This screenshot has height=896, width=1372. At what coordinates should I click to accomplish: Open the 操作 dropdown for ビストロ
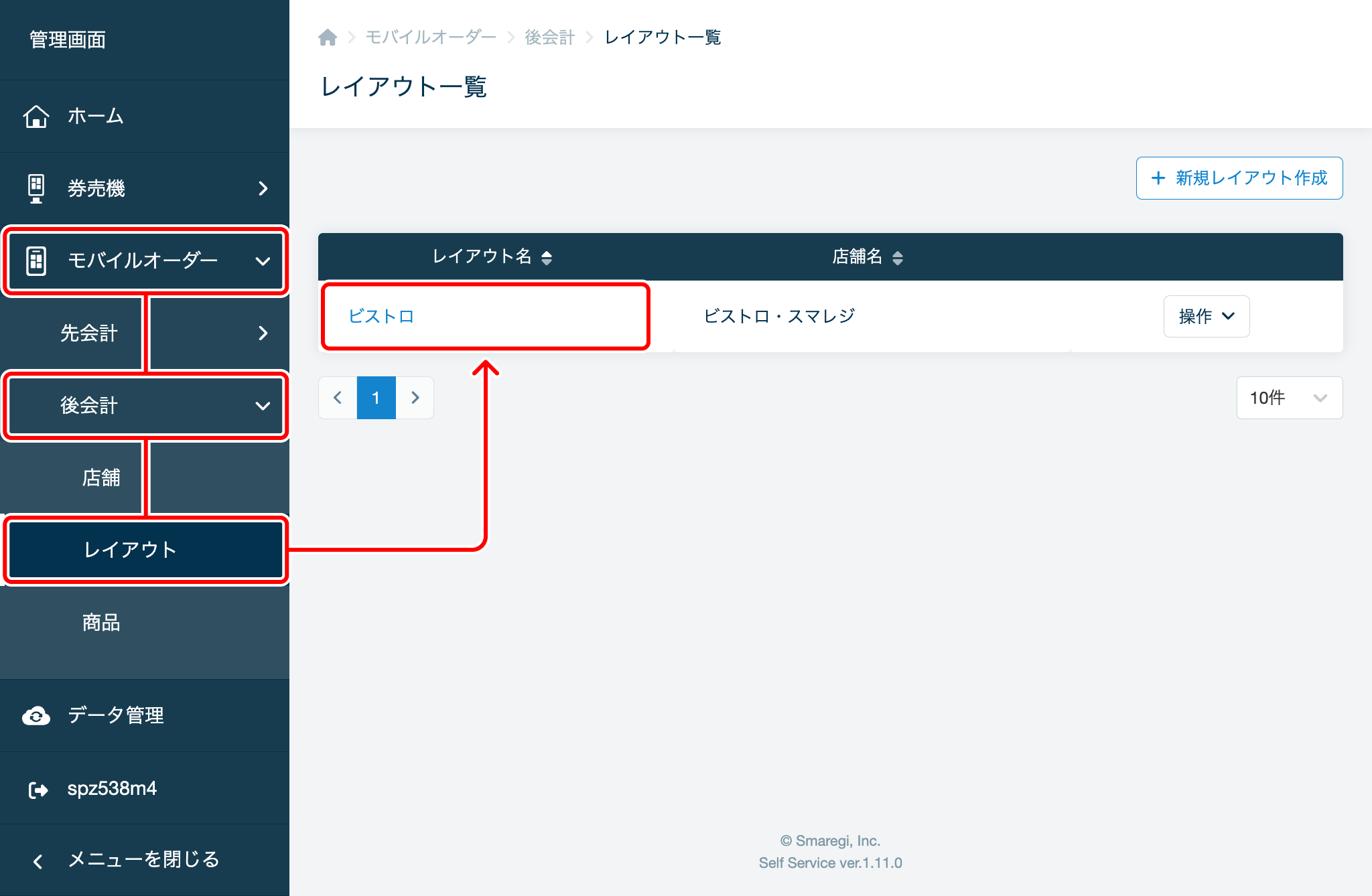pyautogui.click(x=1206, y=316)
